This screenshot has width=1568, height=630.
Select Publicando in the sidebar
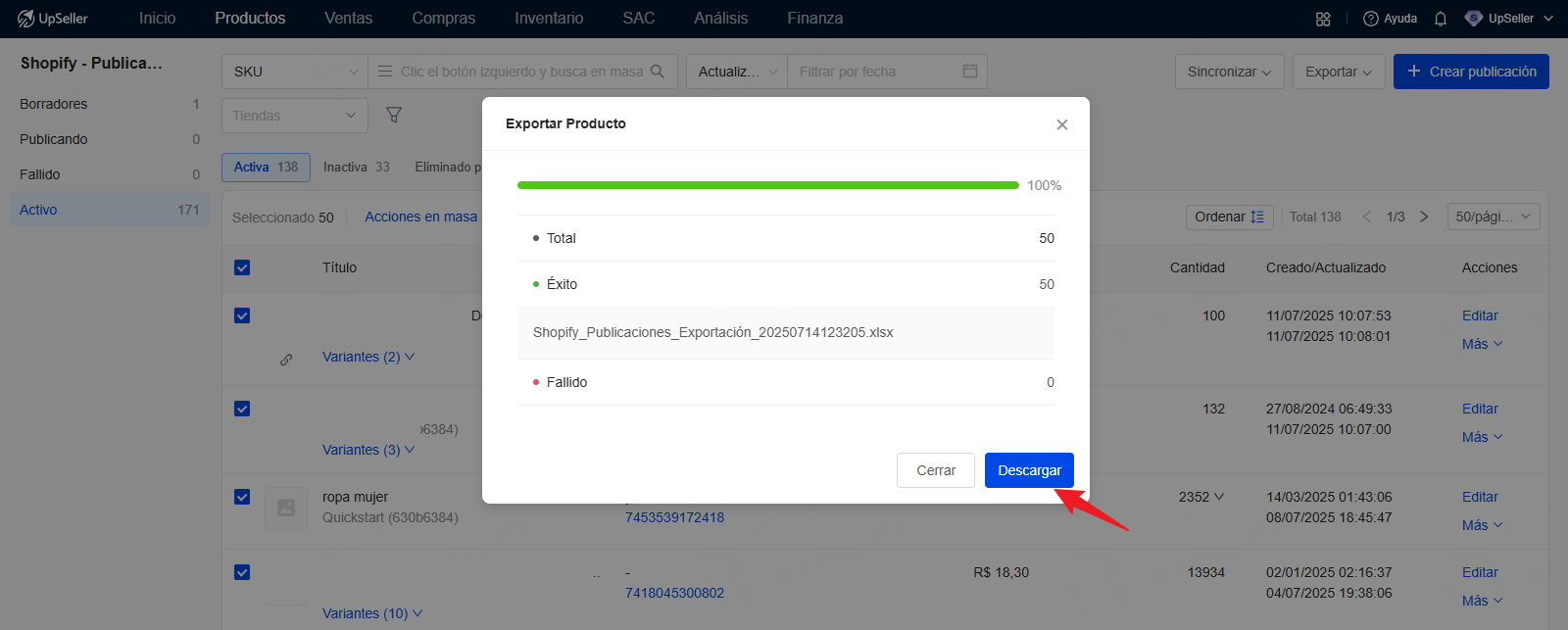110,139
